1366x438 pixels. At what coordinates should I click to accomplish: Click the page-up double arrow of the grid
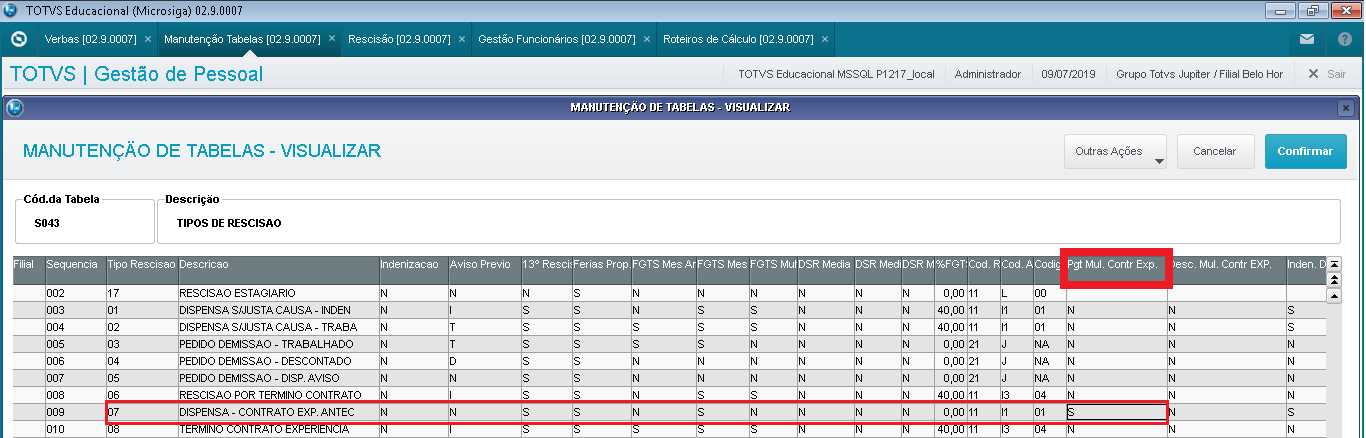pyautogui.click(x=1333, y=280)
